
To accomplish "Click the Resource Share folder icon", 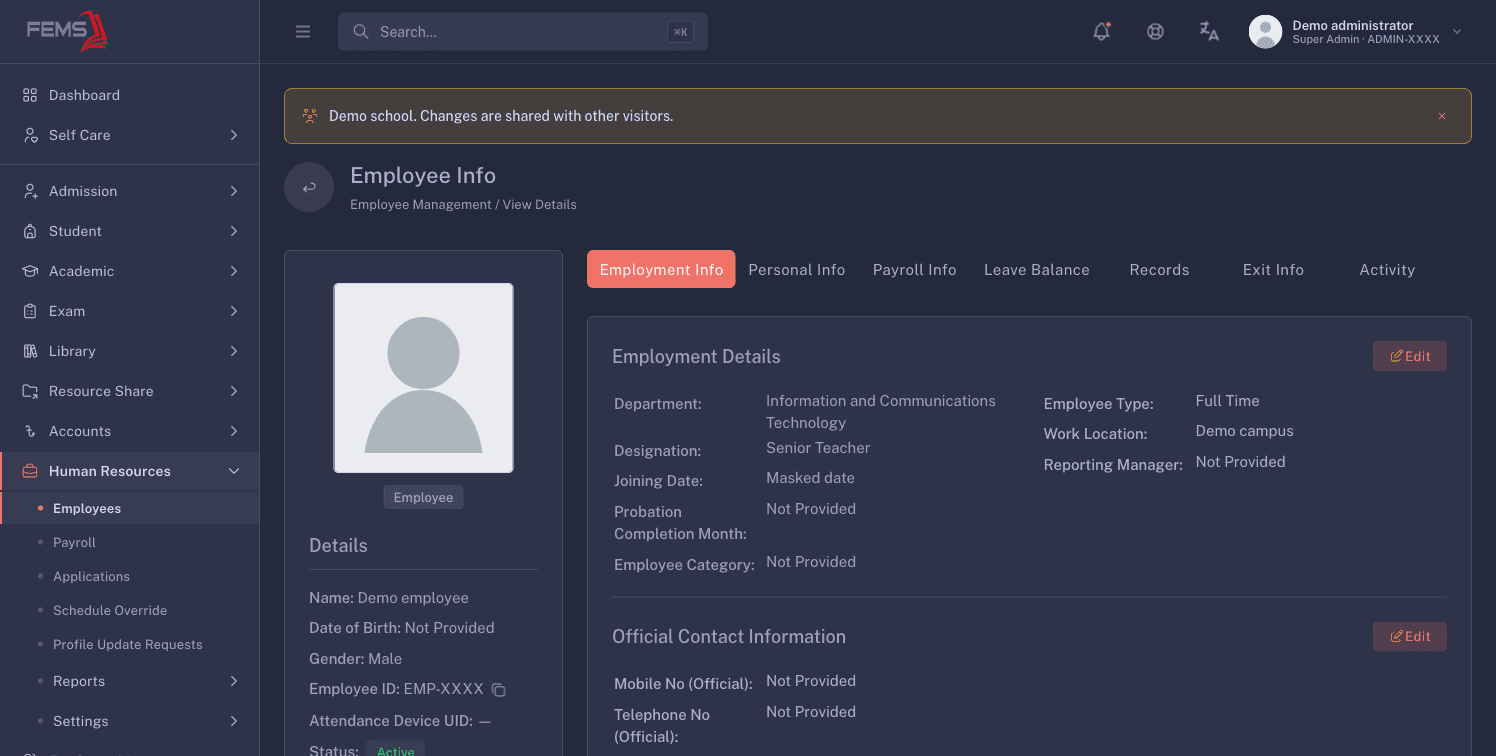I will (30, 391).
